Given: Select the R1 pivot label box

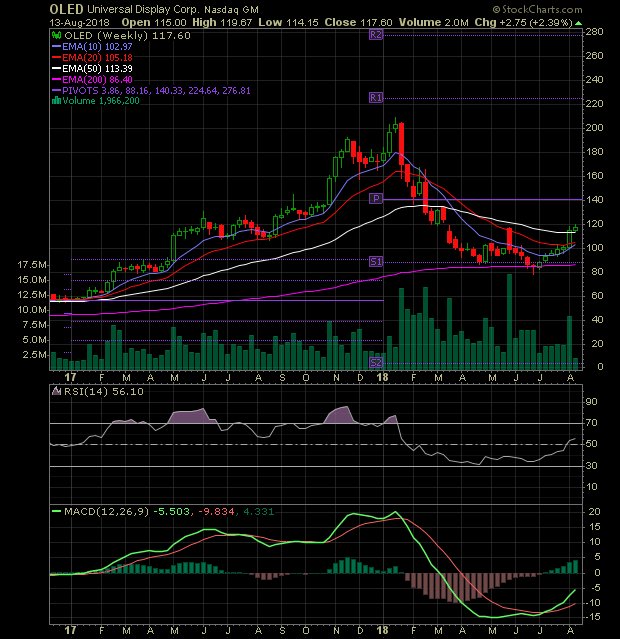Looking at the screenshot, I should pos(376,98).
